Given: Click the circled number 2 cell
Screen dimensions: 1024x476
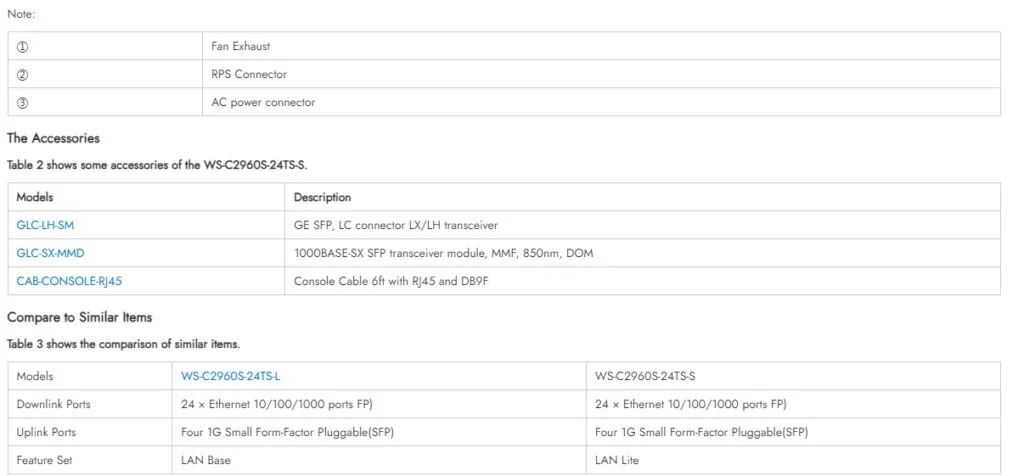Looking at the screenshot, I should pyautogui.click(x=24, y=74).
